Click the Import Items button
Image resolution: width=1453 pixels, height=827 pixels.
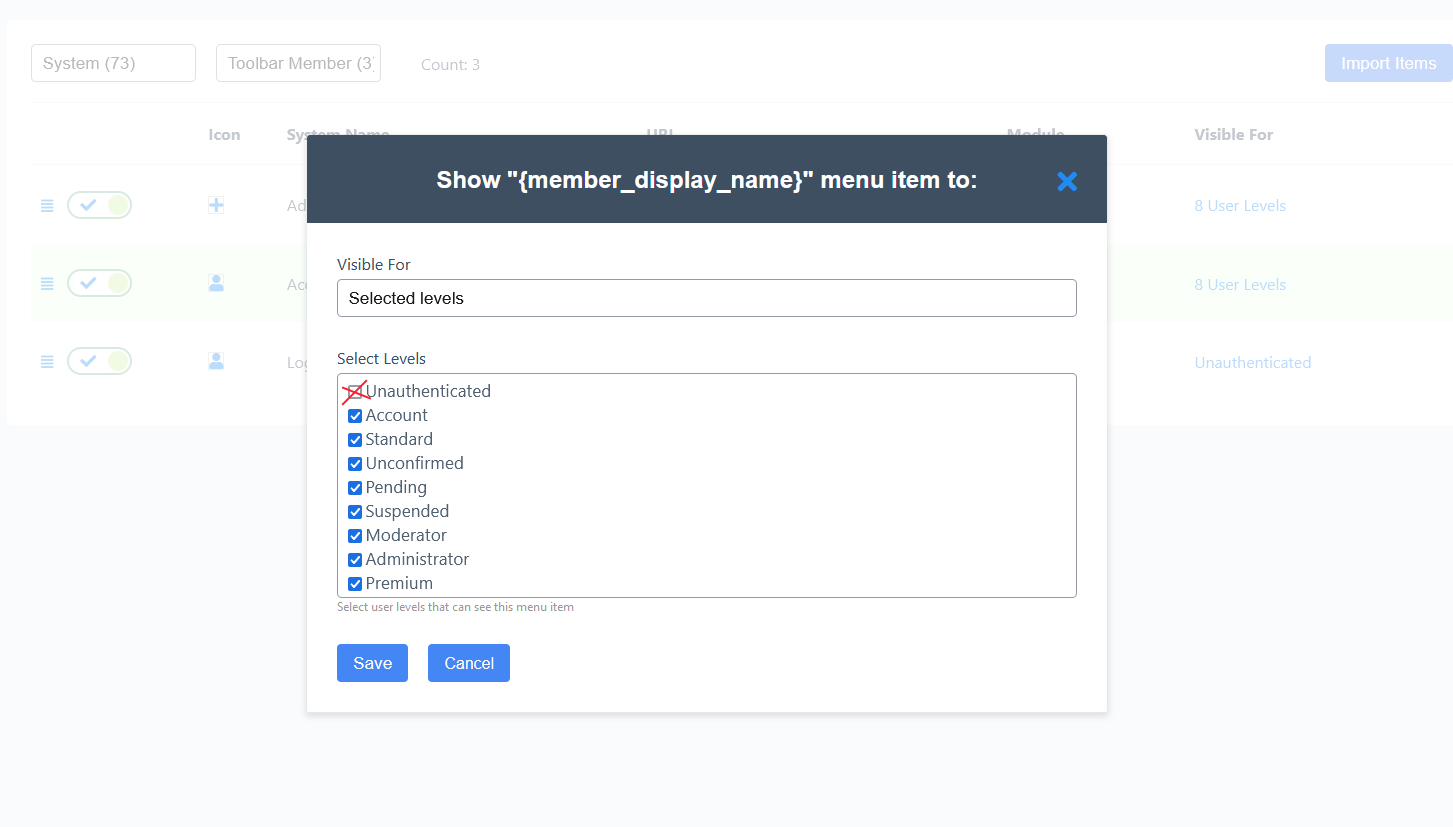[1388, 63]
